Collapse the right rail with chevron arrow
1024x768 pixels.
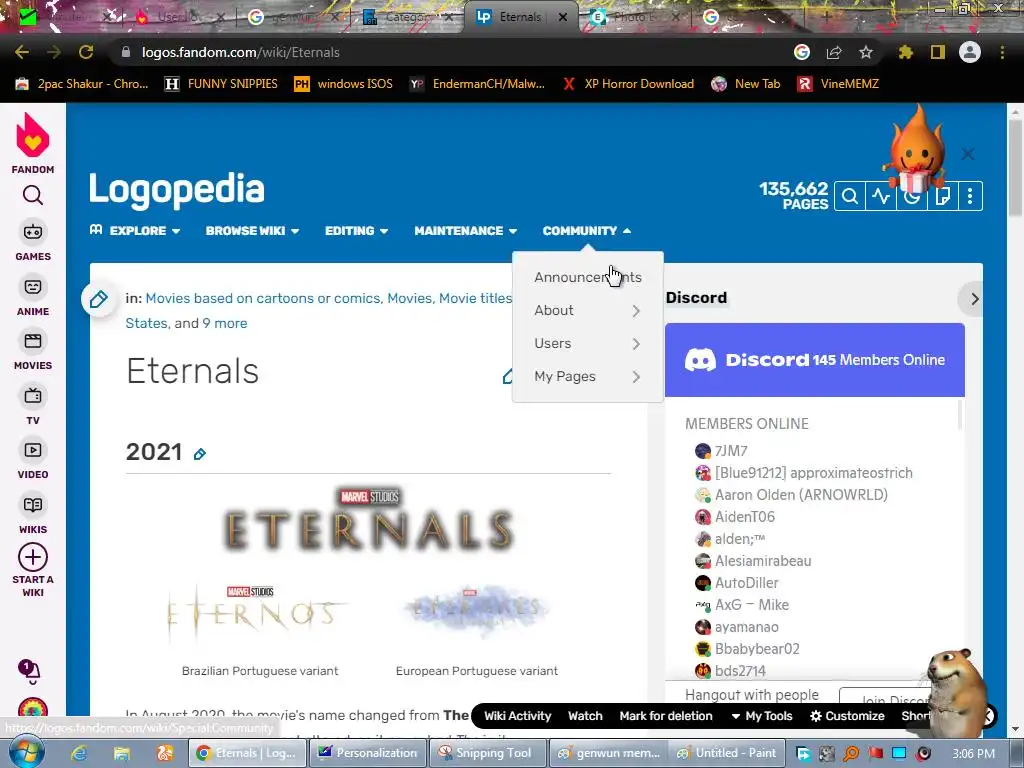974,299
